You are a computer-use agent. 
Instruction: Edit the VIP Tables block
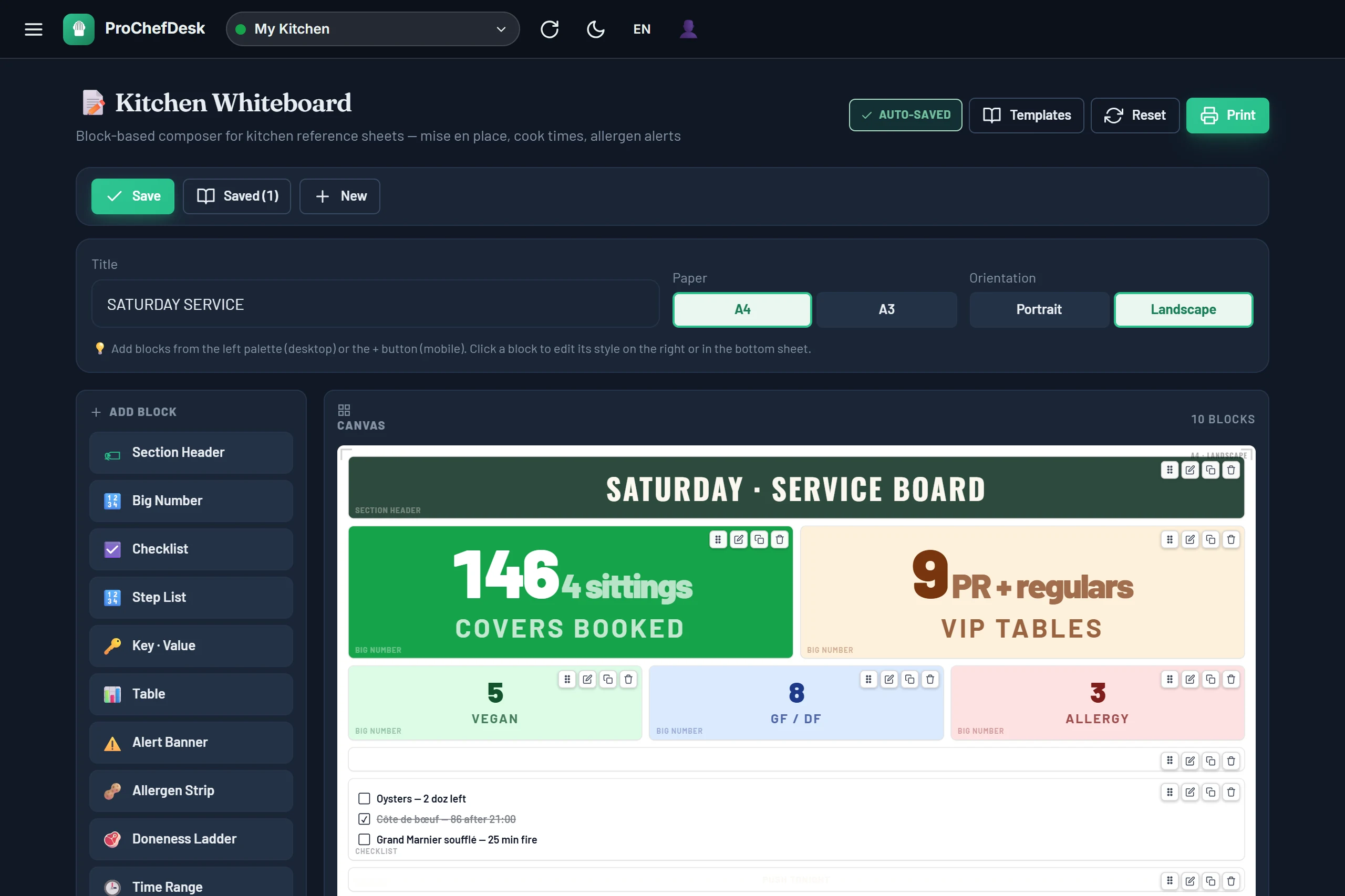point(1190,539)
